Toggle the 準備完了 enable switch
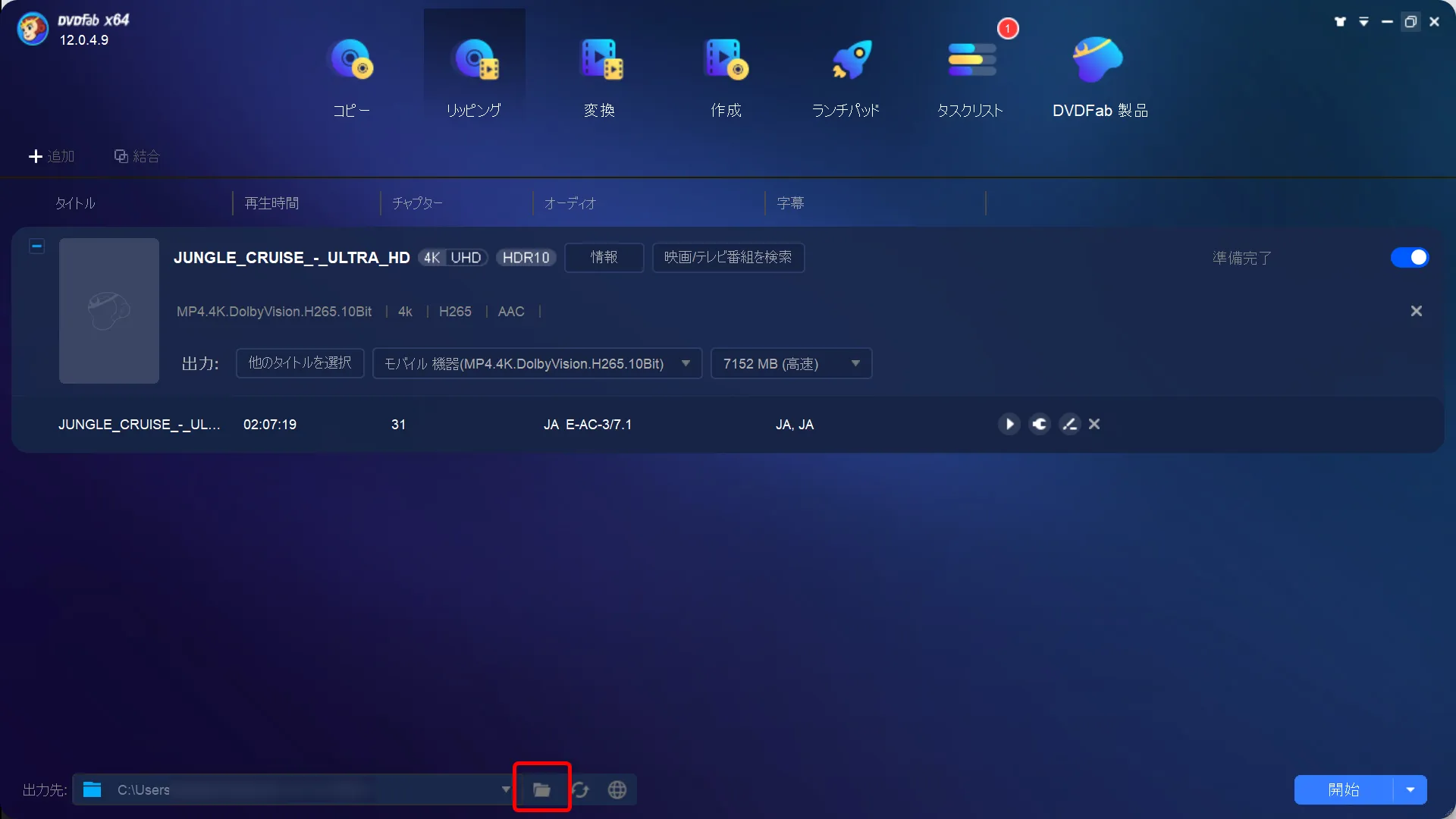This screenshot has height=819, width=1456. click(x=1410, y=258)
